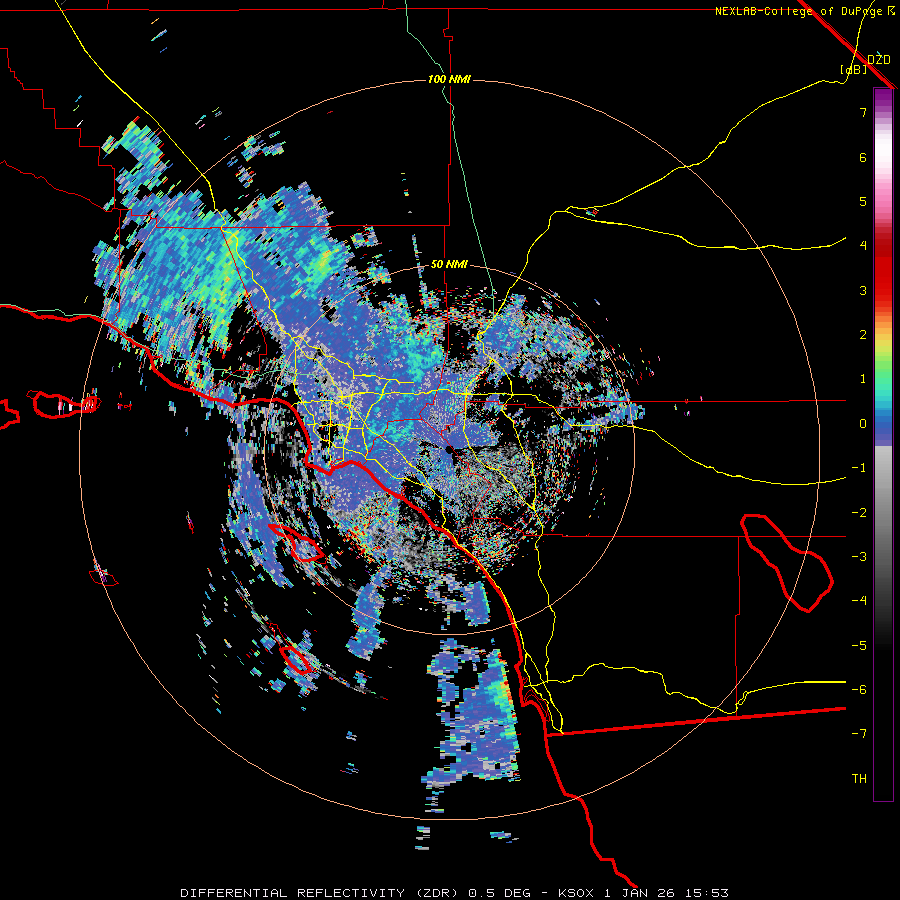Click the 15:53 timestamp in caption
The height and width of the screenshot is (900, 900).
click(x=706, y=893)
